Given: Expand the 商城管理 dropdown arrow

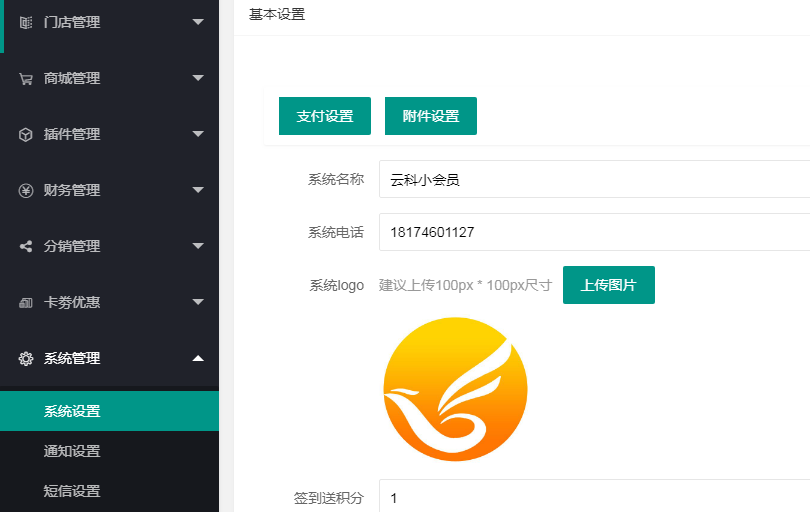Looking at the screenshot, I should coord(198,78).
